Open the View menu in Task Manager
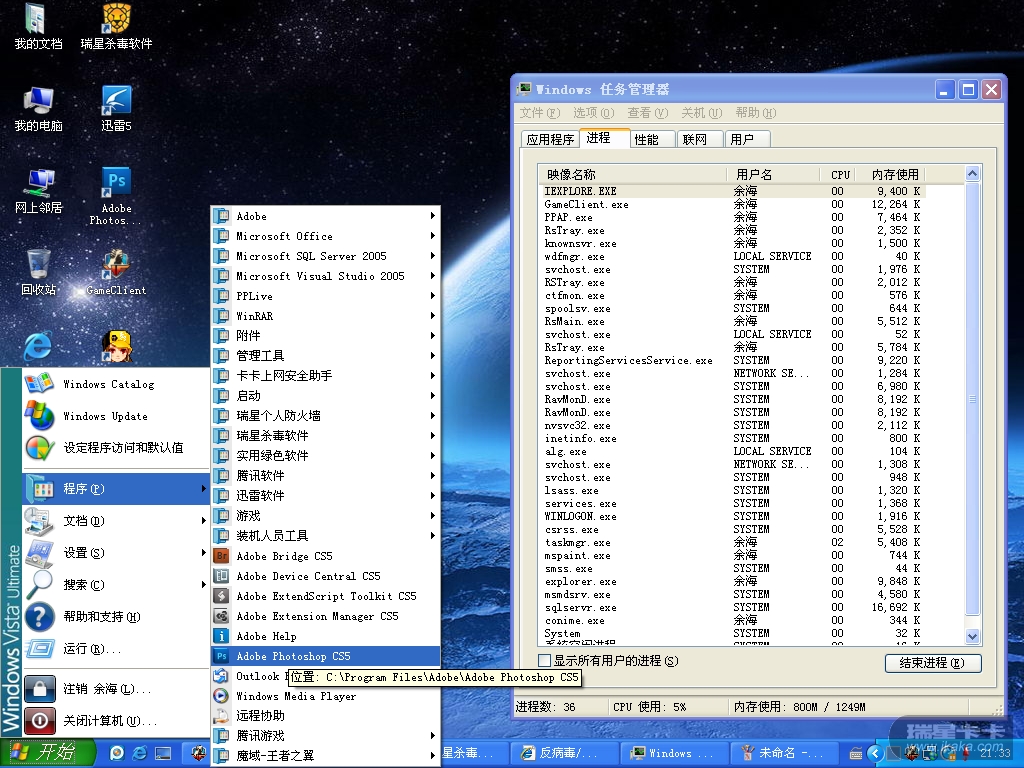The height and width of the screenshot is (768, 1024). click(x=645, y=113)
